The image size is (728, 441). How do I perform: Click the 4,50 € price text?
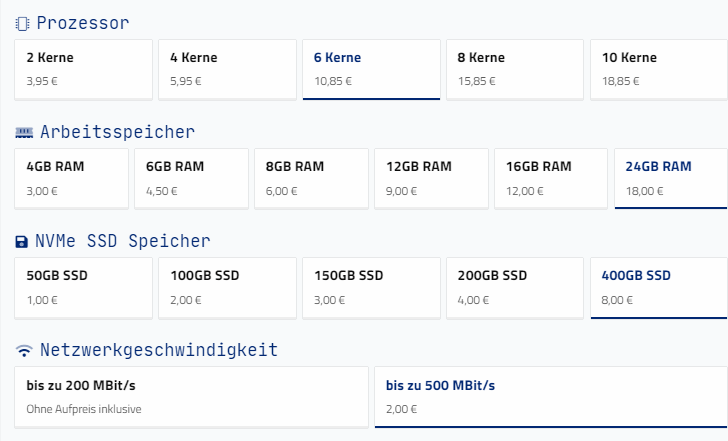[162, 191]
